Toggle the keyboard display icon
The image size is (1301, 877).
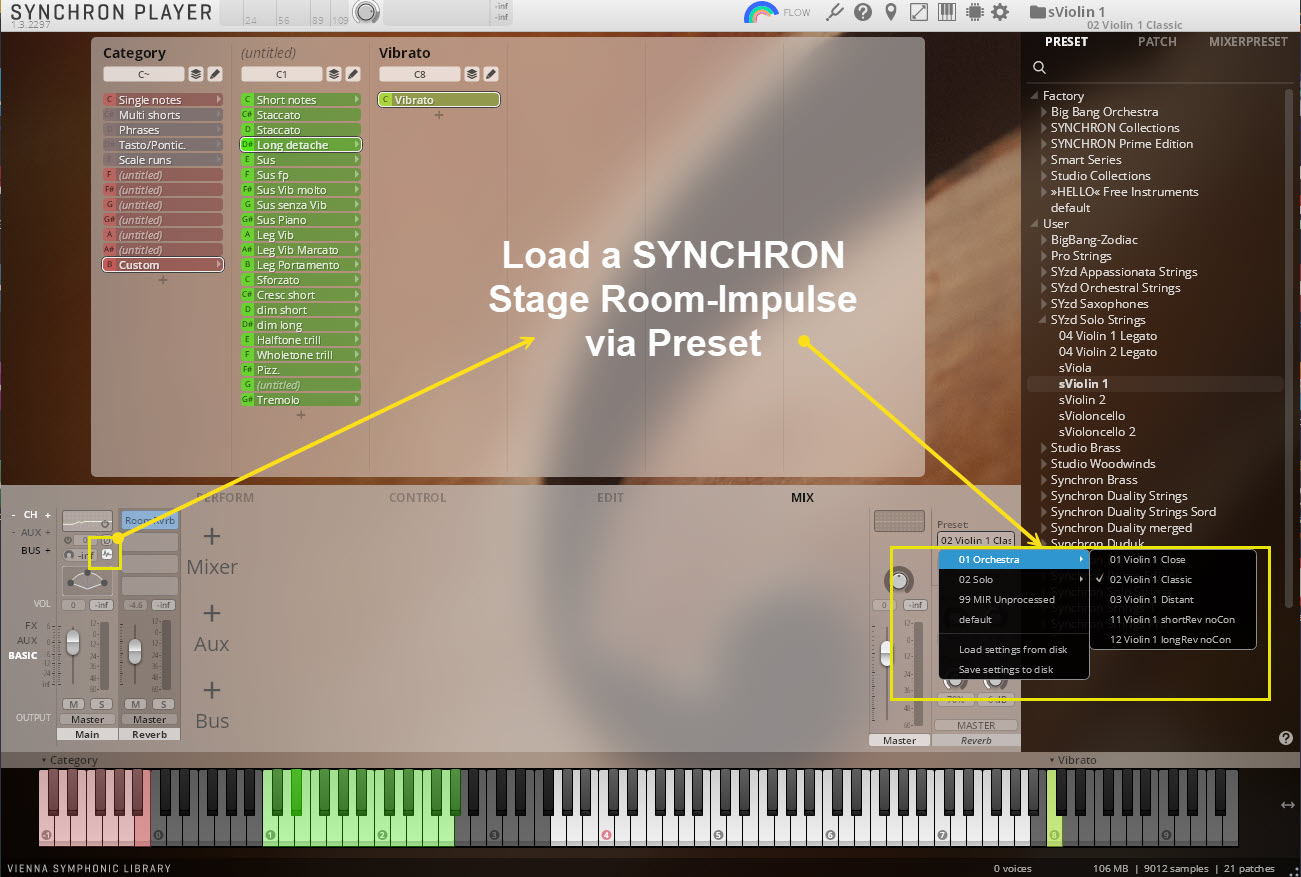pyautogui.click(x=946, y=12)
